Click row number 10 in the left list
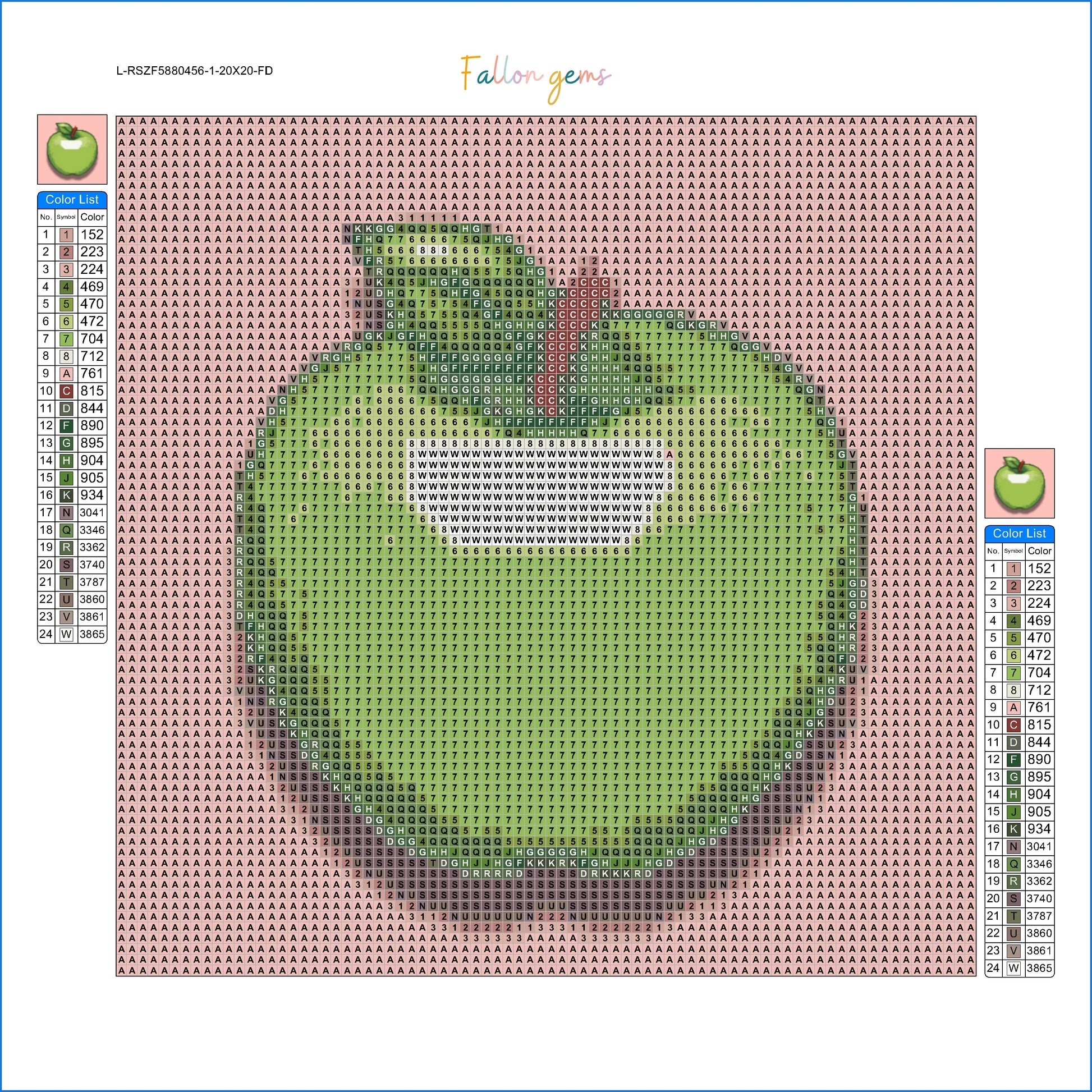Viewport: 1092px width, 1092px height. tap(46, 391)
